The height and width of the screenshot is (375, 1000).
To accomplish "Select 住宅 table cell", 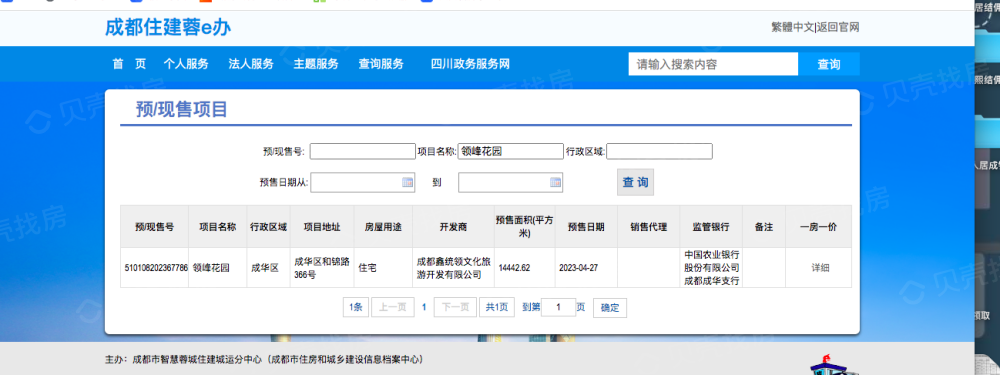I will click(x=383, y=268).
